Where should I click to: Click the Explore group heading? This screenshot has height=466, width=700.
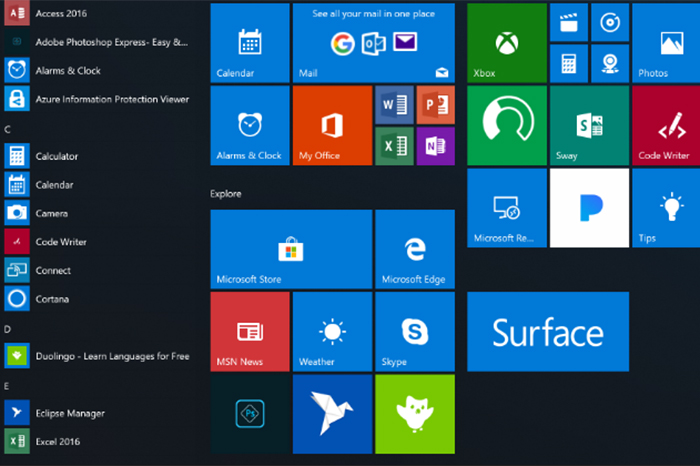tap(225, 193)
